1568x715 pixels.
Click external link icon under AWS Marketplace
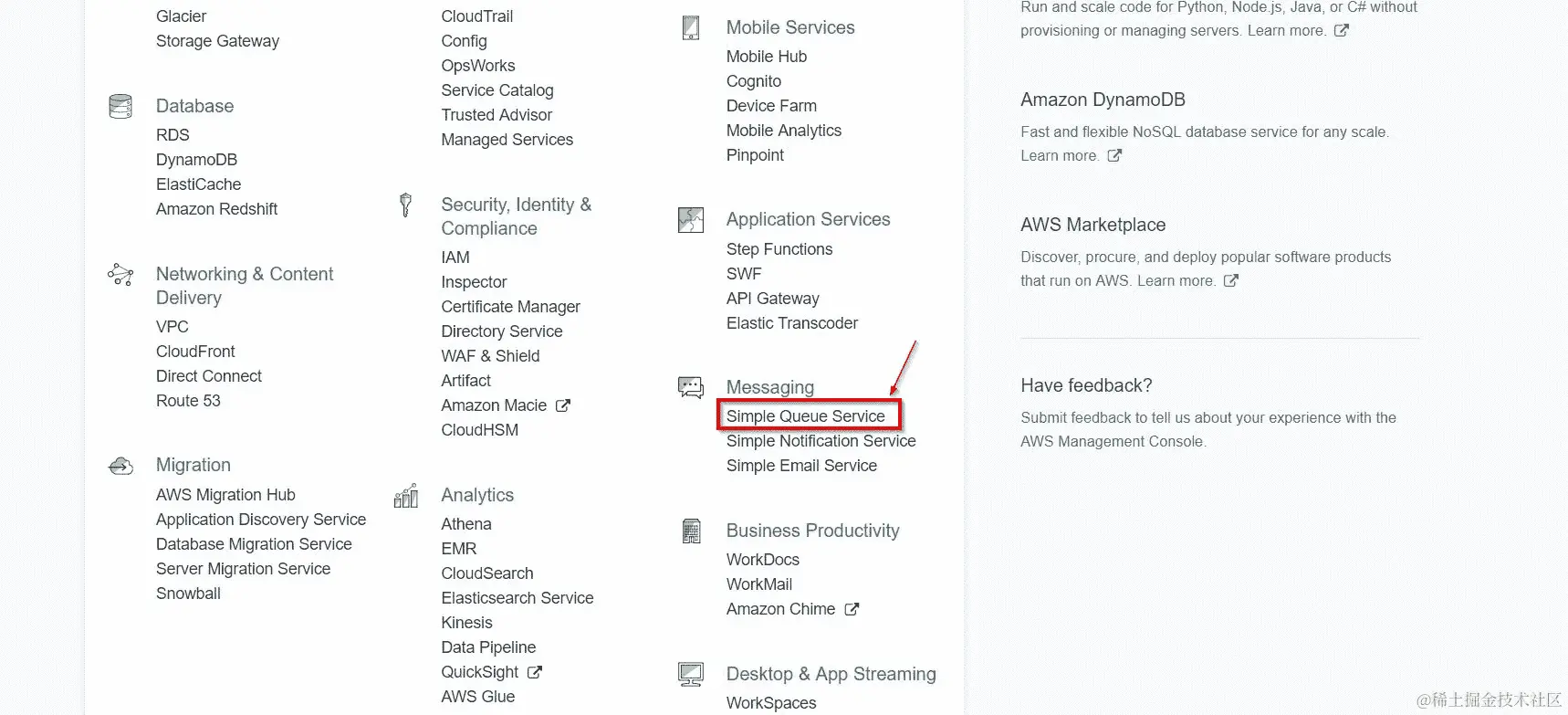(1231, 280)
